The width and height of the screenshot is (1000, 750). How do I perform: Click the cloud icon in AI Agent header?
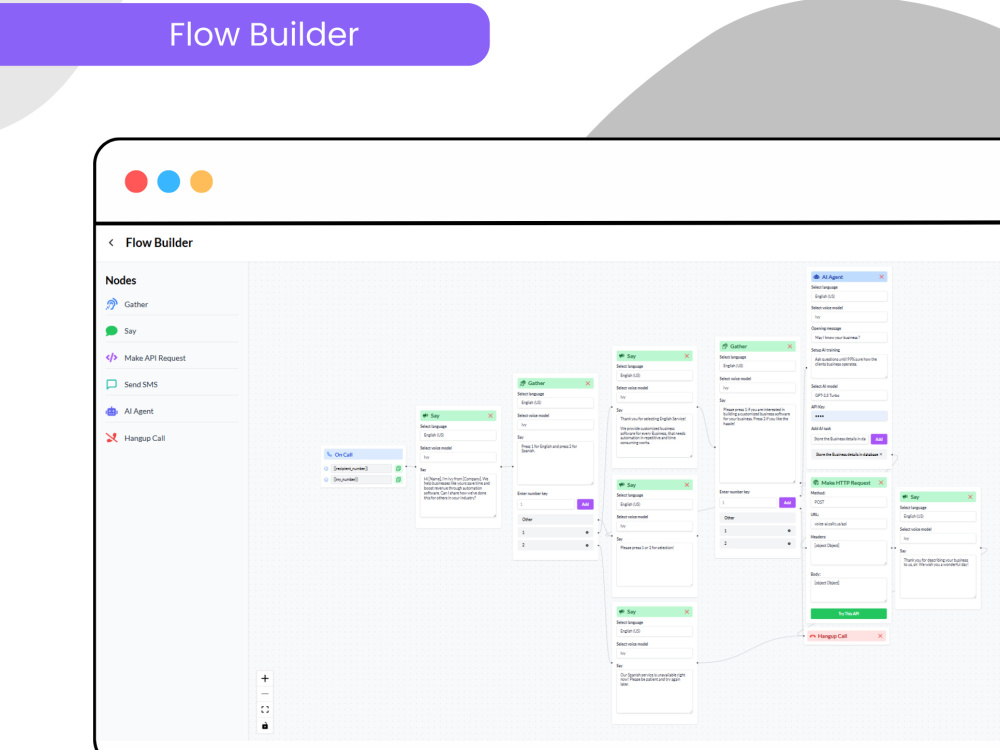click(816, 277)
